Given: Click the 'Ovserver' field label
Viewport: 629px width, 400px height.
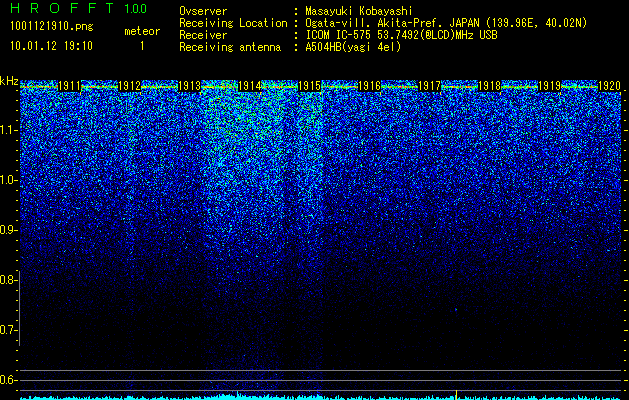Looking at the screenshot, I should (x=203, y=11).
